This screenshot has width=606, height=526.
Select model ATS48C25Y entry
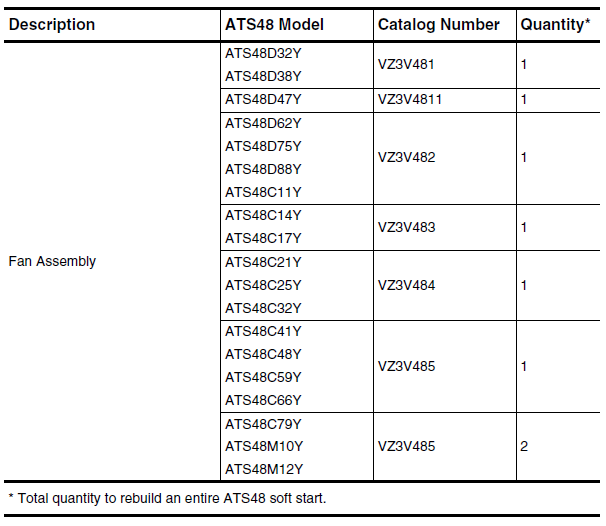coord(263,286)
